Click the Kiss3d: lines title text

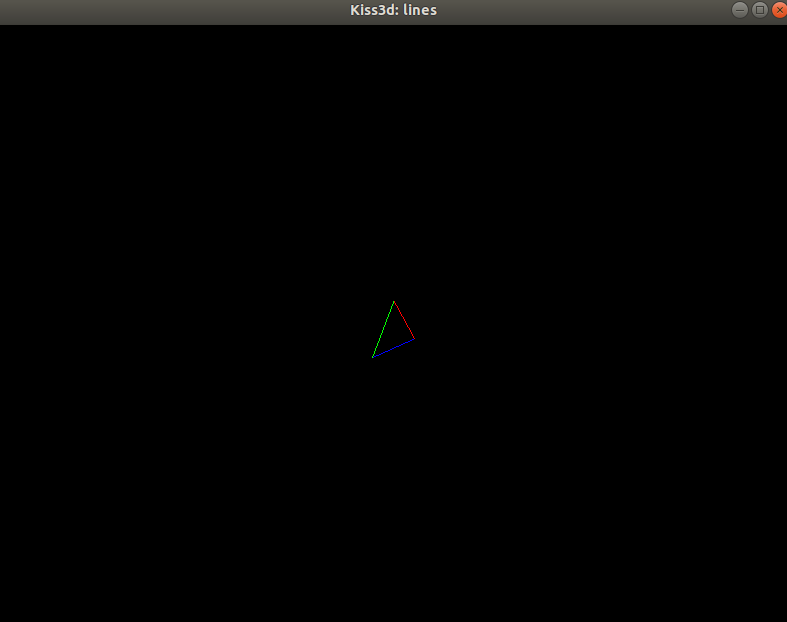click(x=394, y=10)
